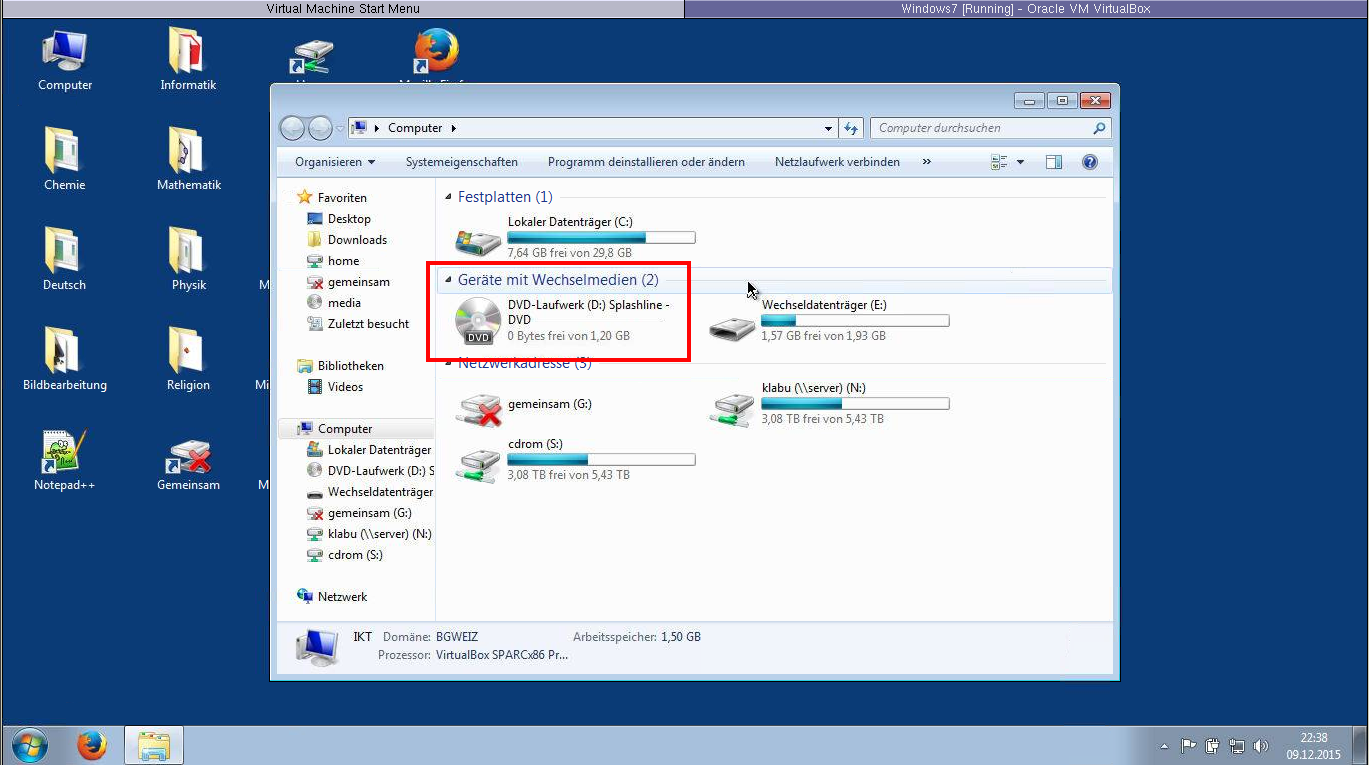Open view options dropdown arrow
The width and height of the screenshot is (1369, 765).
[1020, 162]
